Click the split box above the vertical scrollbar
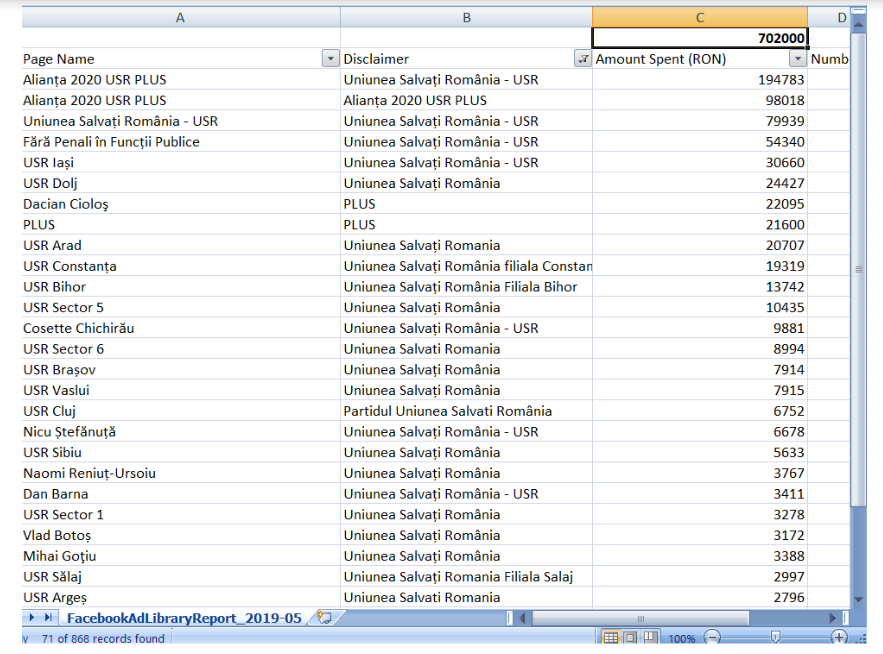This screenshot has height=654, width=883. coord(858,10)
